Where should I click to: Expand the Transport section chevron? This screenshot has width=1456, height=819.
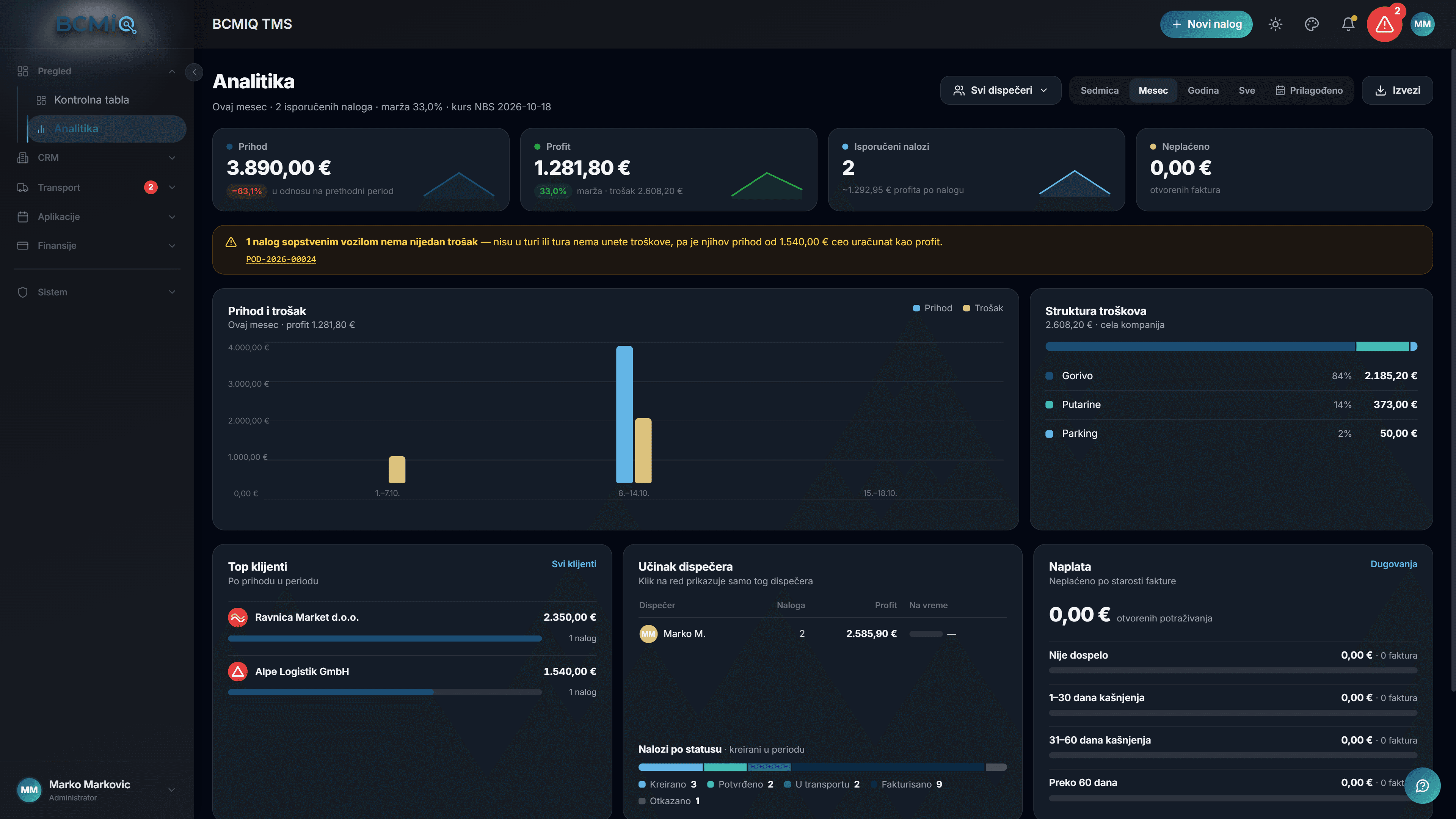[172, 187]
